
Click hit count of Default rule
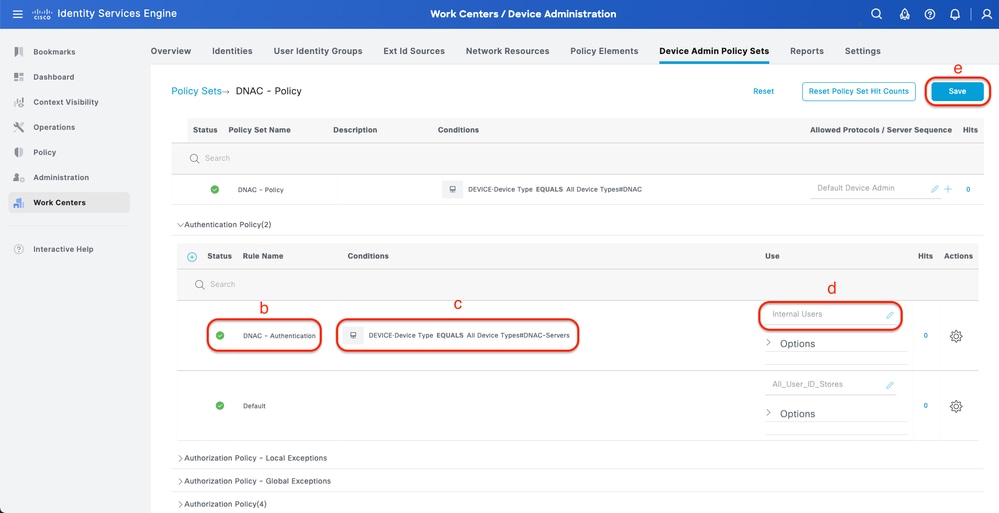pyautogui.click(x=926, y=405)
